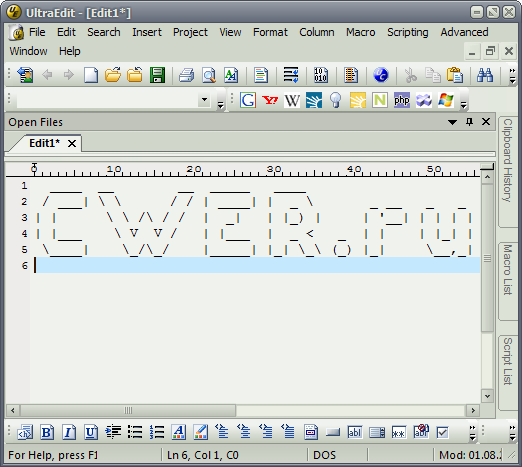Image resolution: width=522 pixels, height=467 pixels.
Task: Toggle pin on Open Files panel
Action: (469, 122)
